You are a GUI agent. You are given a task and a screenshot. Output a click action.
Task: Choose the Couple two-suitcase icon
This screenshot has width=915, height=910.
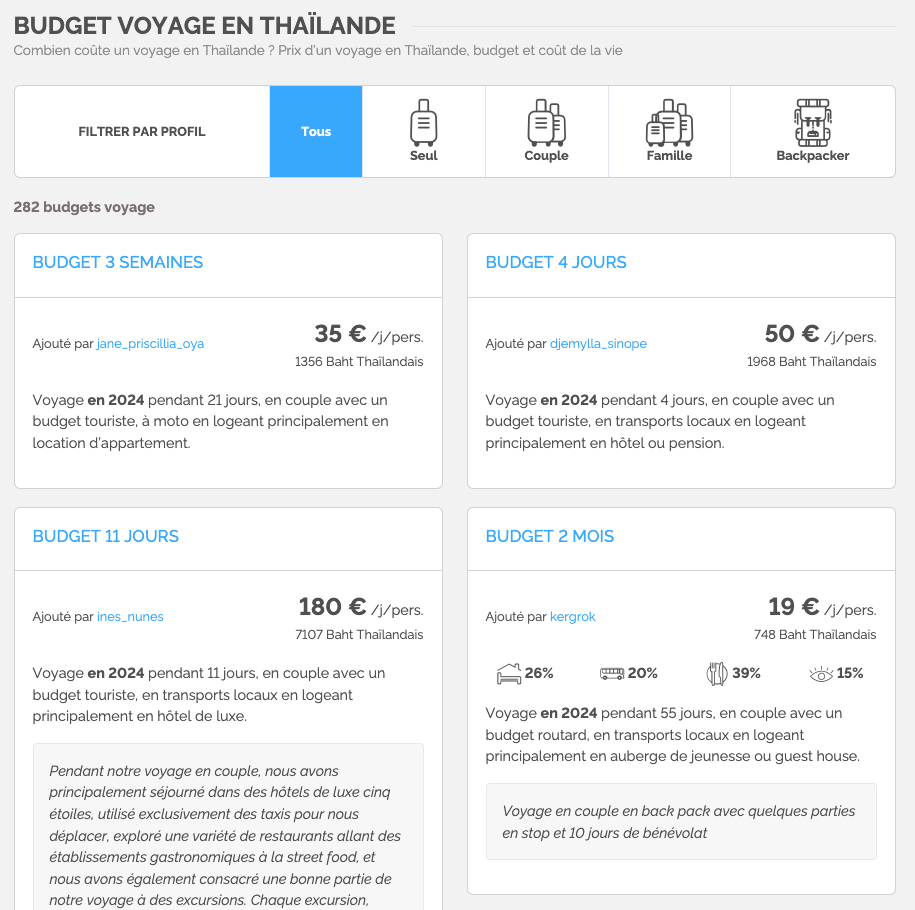(546, 123)
